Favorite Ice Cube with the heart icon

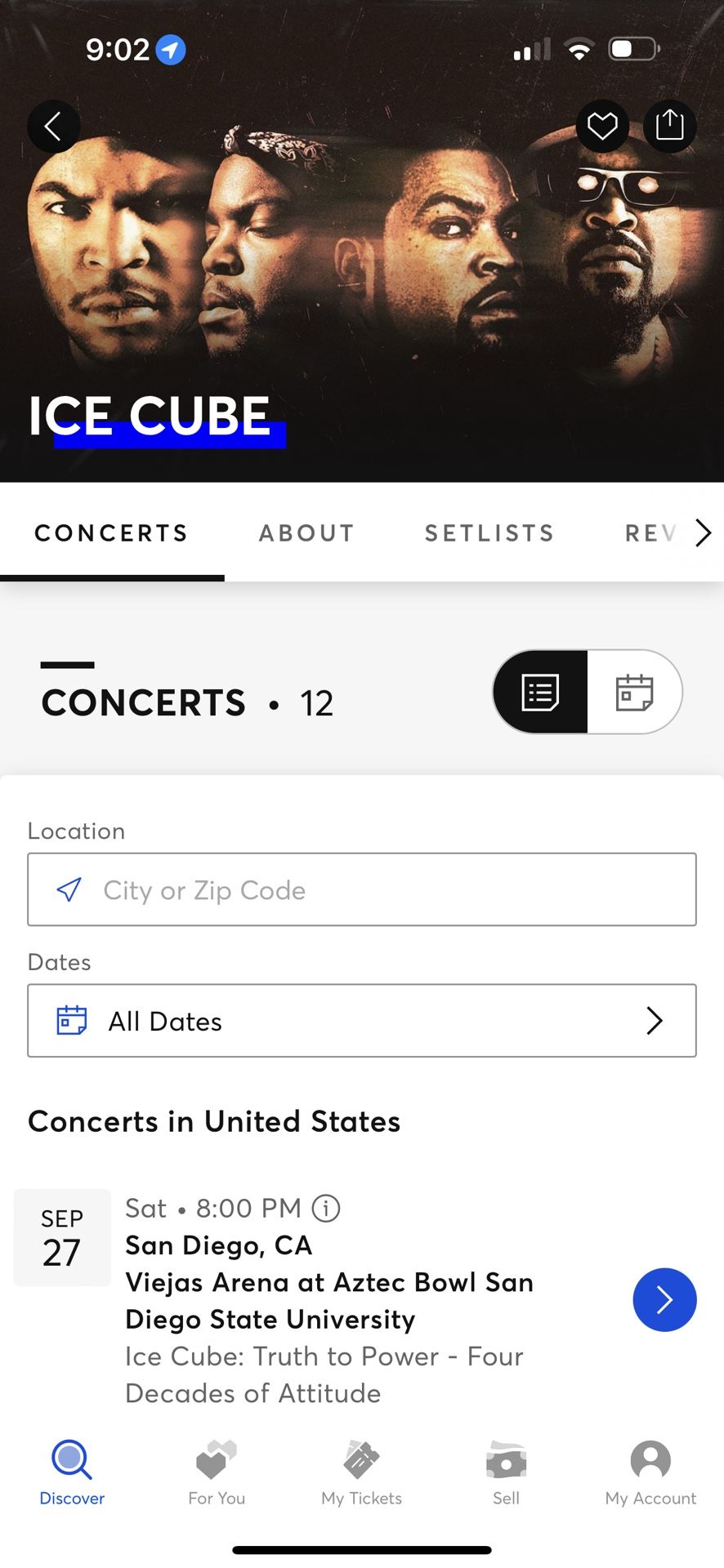[x=602, y=126]
